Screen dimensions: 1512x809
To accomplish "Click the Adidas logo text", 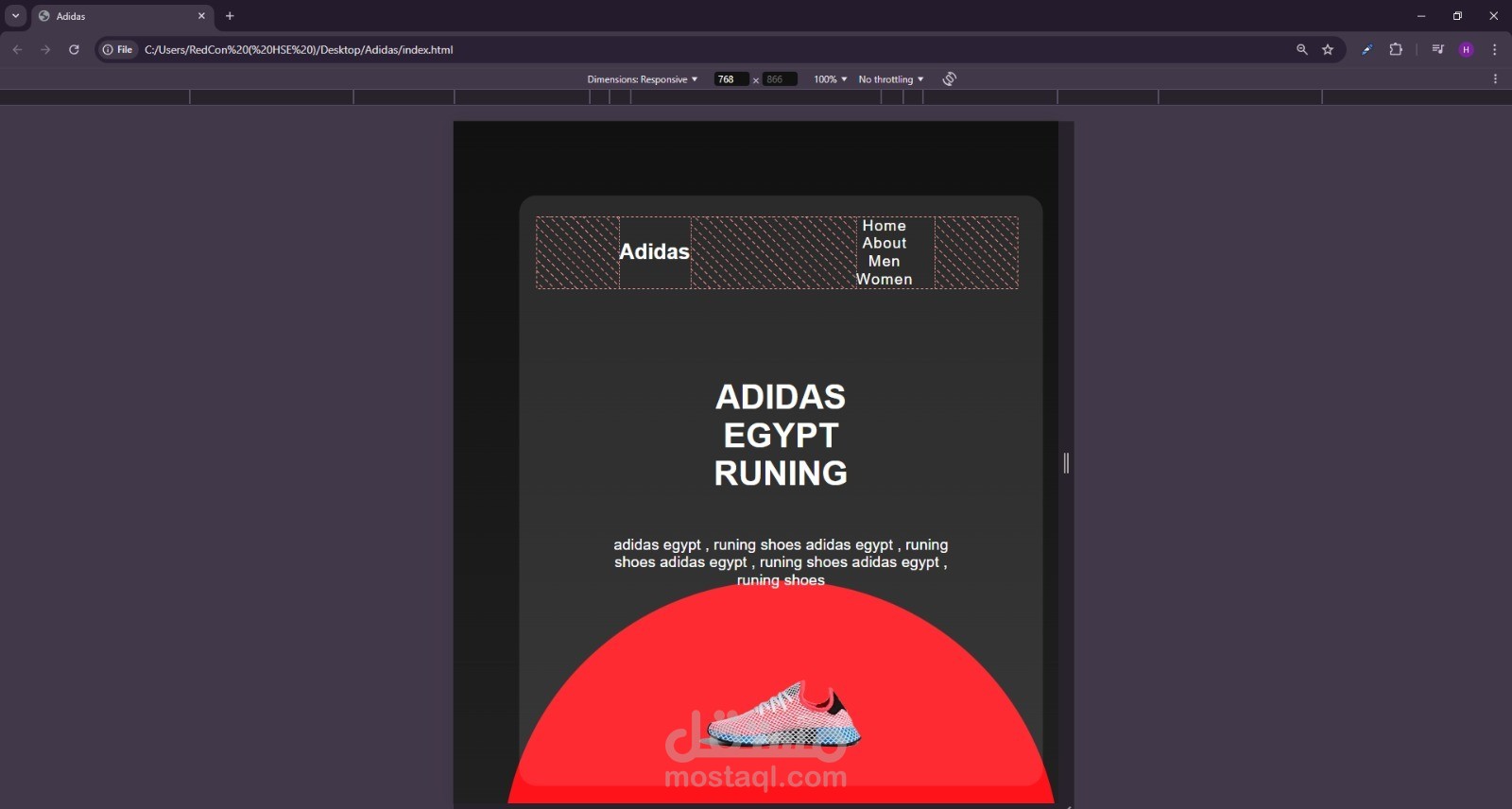I will tap(654, 251).
